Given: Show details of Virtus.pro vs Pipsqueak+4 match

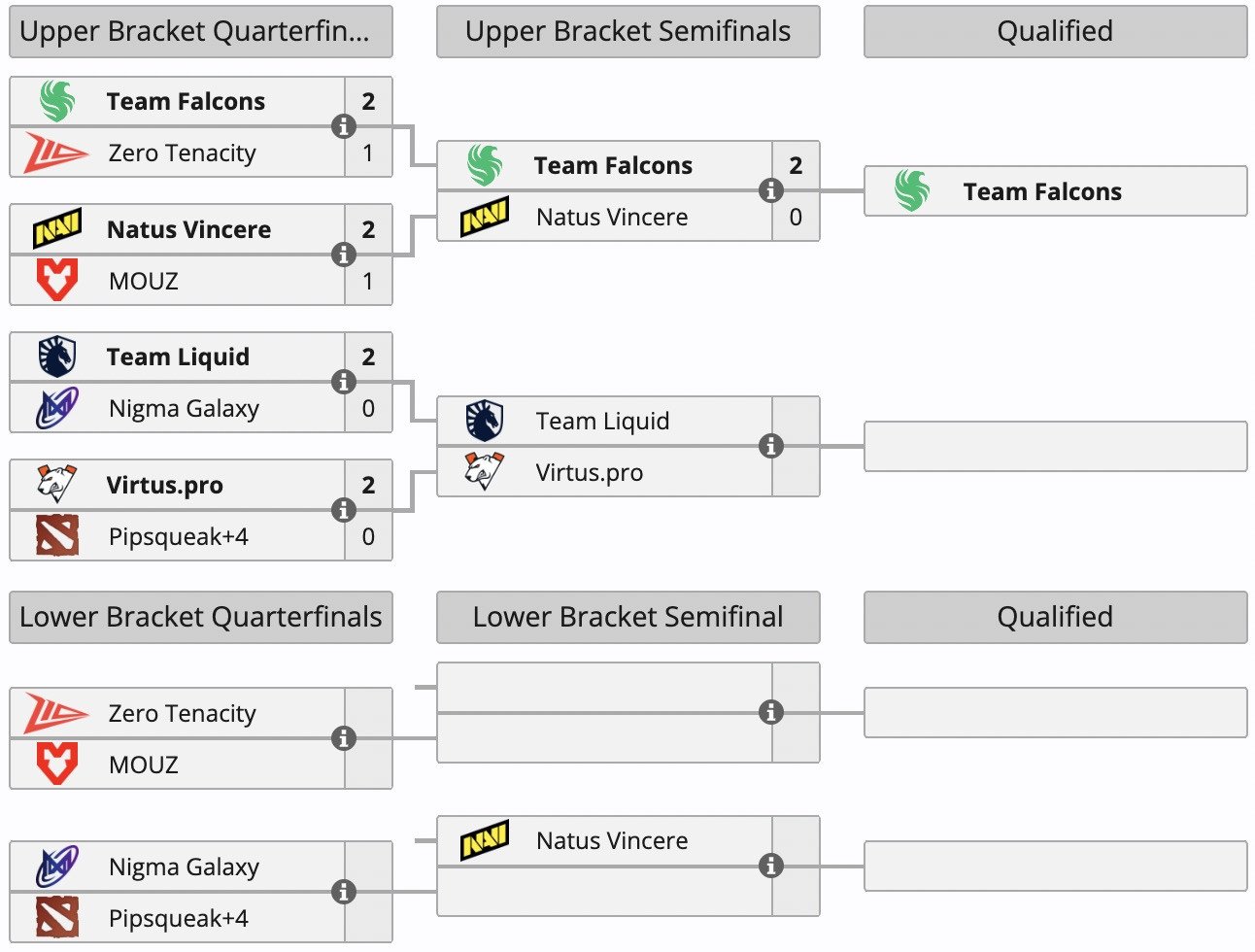Looking at the screenshot, I should tap(343, 510).
